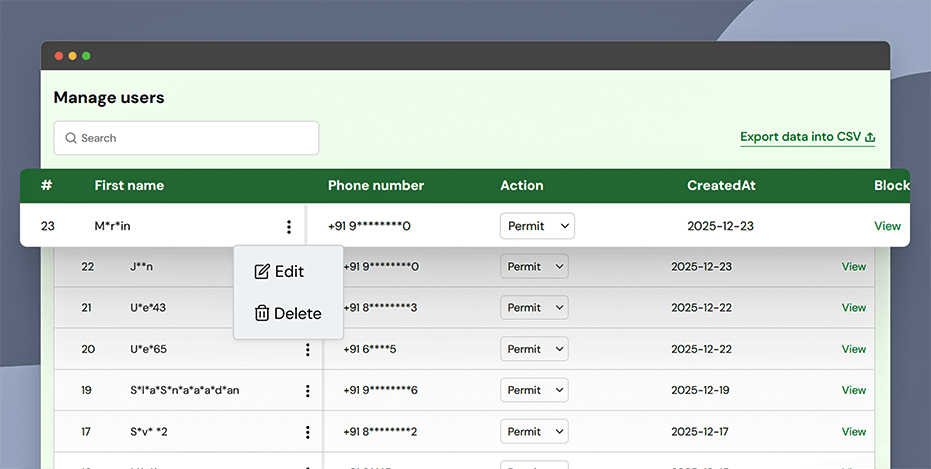
Task: Click the yellow minimize window button
Action: 72,56
